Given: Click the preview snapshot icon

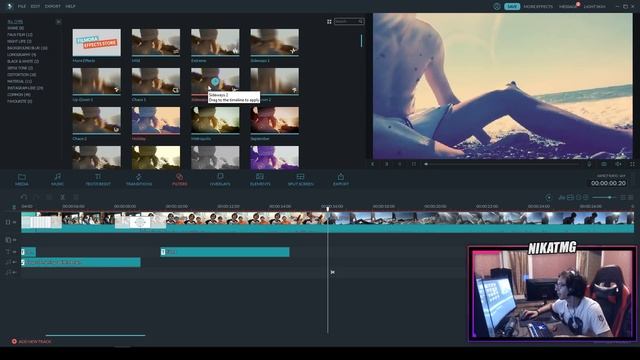Looking at the screenshot, I should (x=604, y=164).
